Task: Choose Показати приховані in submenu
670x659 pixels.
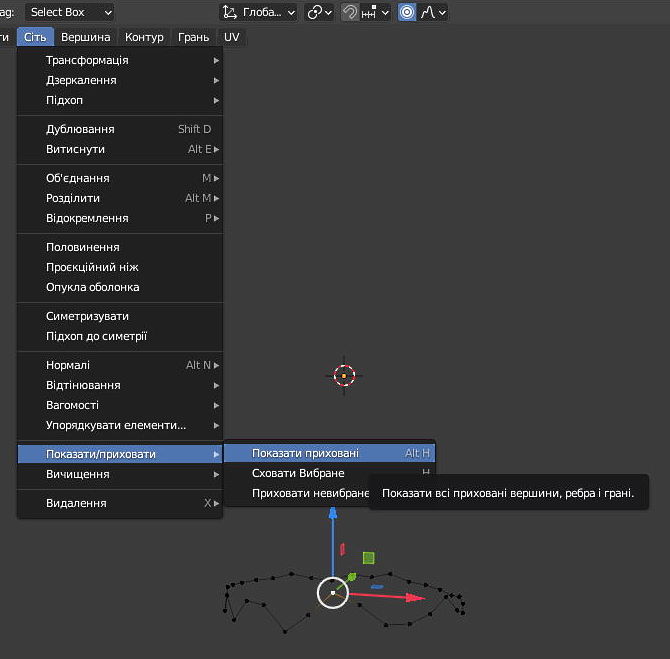Action: (329, 453)
